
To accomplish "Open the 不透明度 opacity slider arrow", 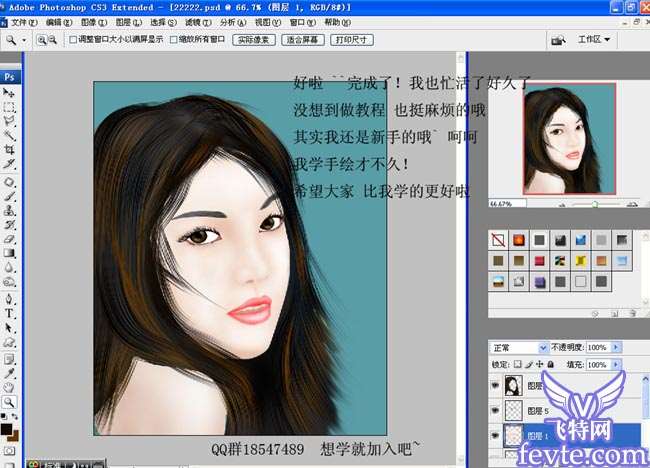I will pyautogui.click(x=616, y=347).
